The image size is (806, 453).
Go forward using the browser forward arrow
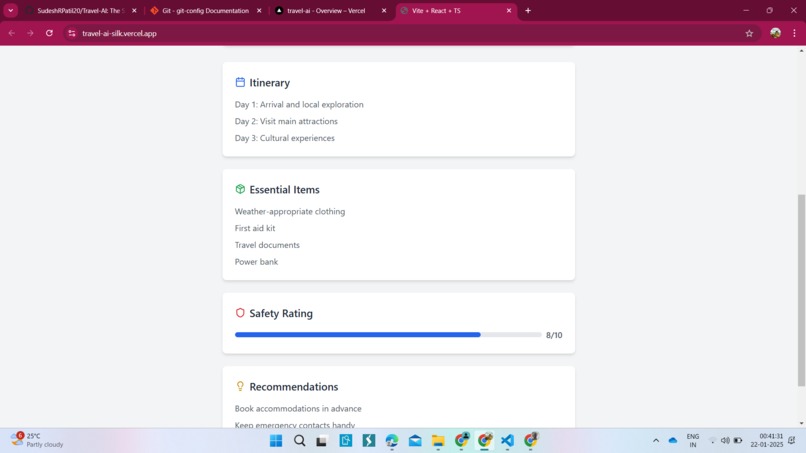(x=30, y=33)
